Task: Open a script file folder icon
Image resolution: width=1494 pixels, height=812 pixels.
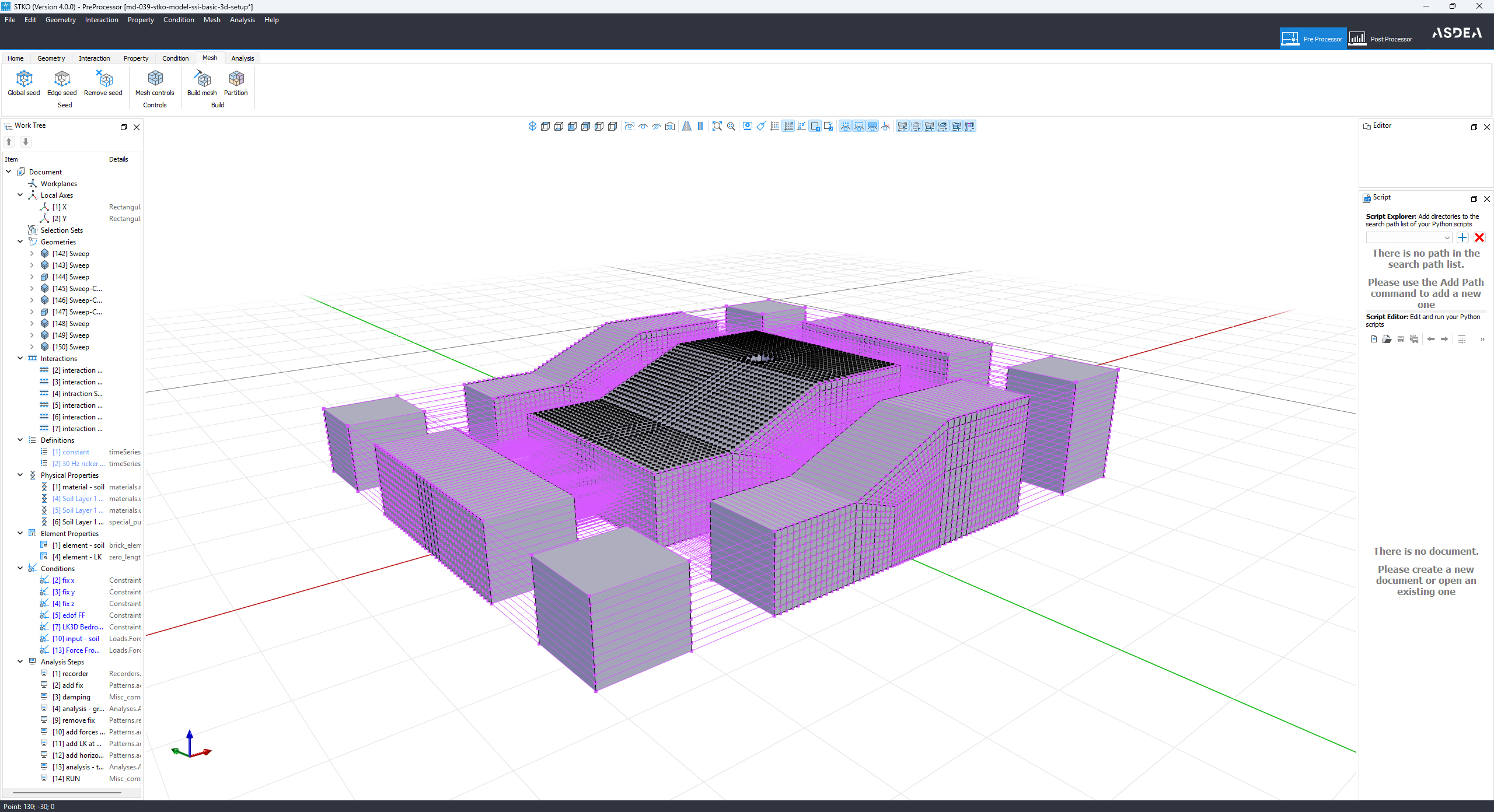Action: [x=1387, y=339]
